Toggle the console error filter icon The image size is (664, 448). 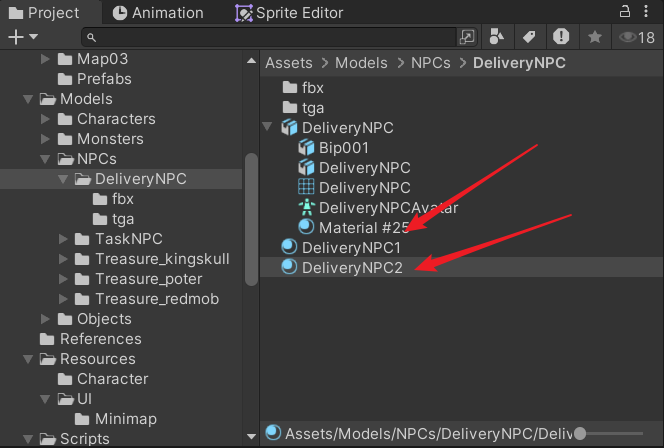pyautogui.click(x=561, y=37)
